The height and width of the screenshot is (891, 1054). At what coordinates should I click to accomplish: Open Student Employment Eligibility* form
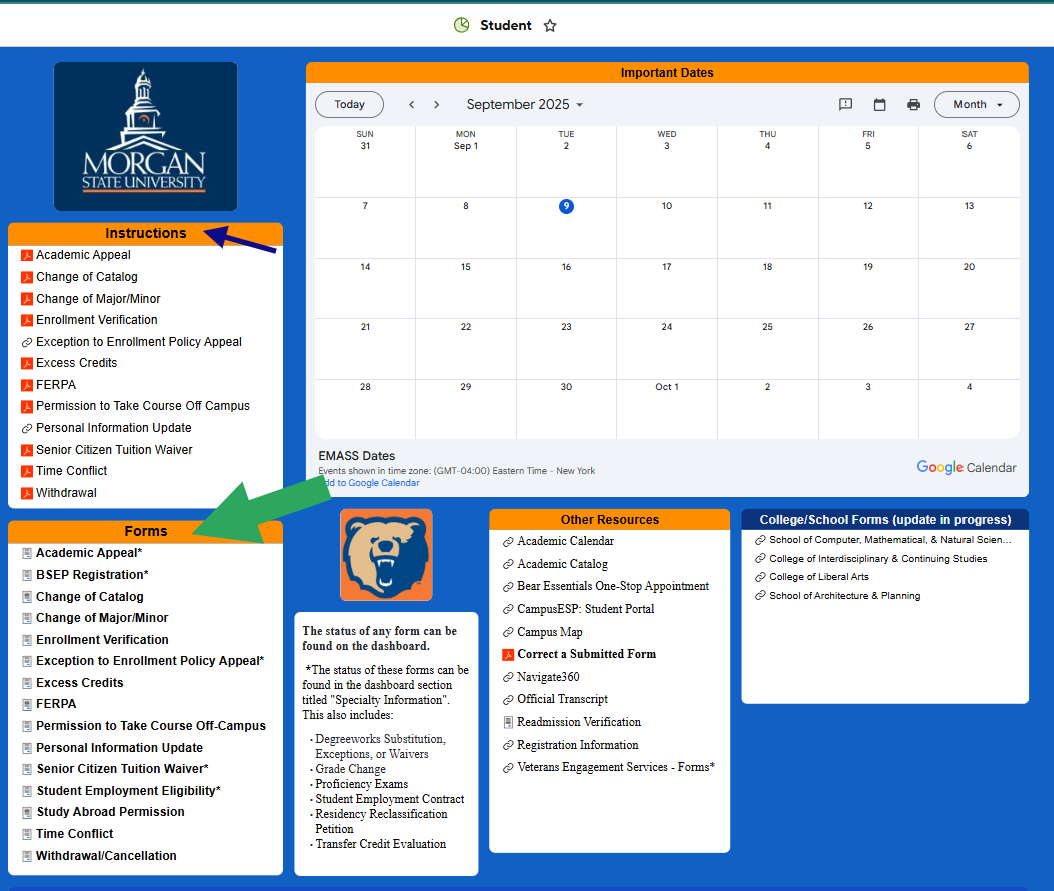point(128,791)
